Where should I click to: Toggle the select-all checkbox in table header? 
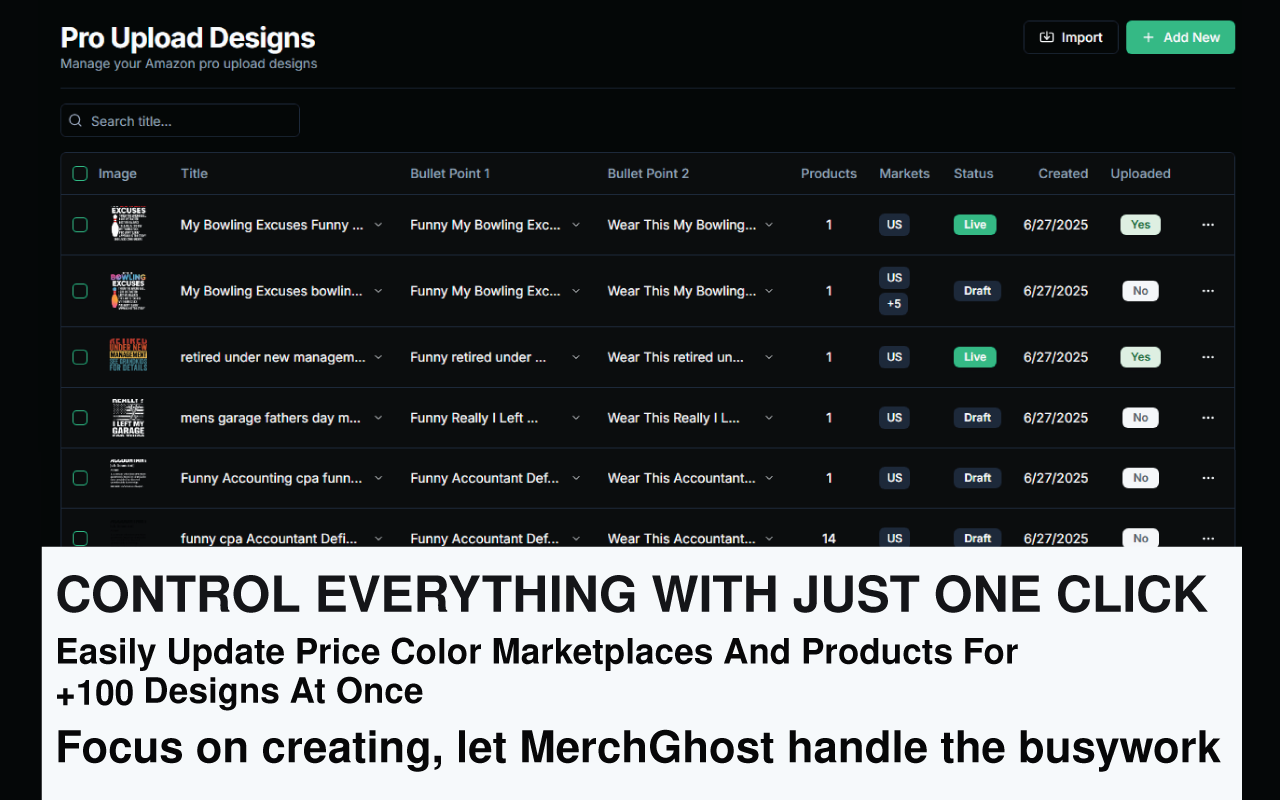pos(80,173)
